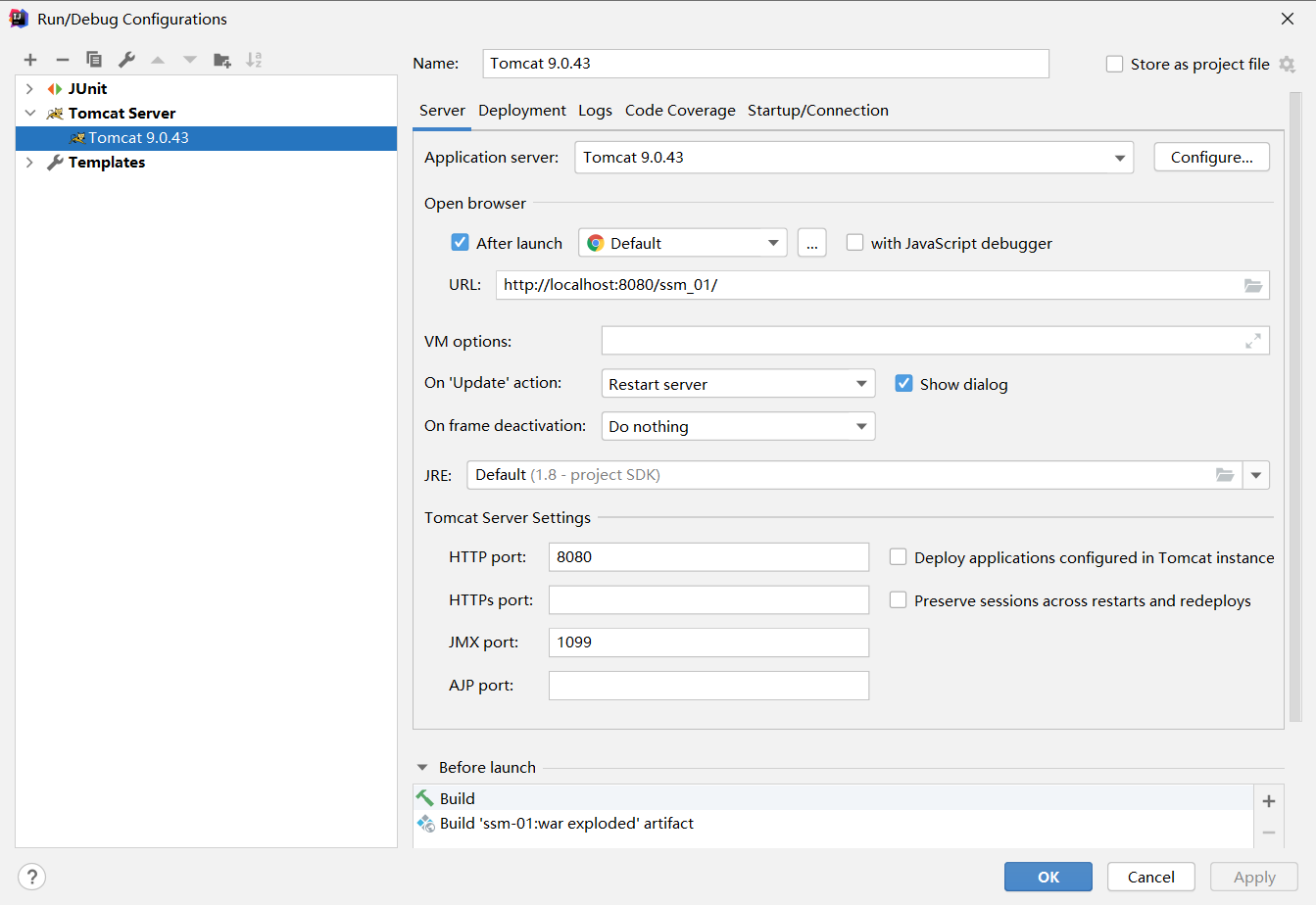The image size is (1316, 905).
Task: Move configuration down with the arrow icon
Action: [190, 60]
